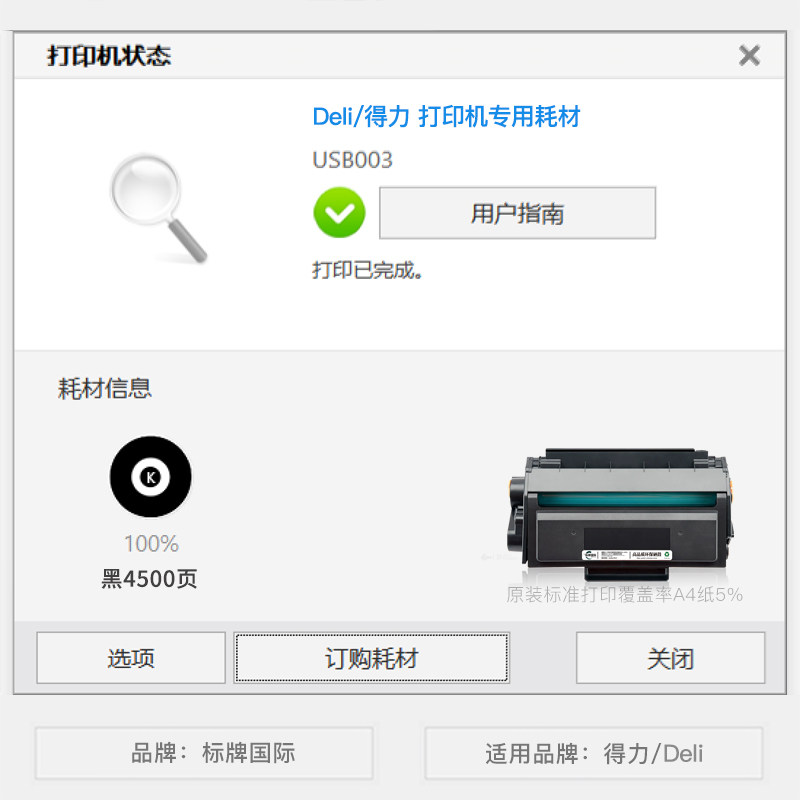The width and height of the screenshot is (800, 800).
Task: Click 订购耗材 to order supplies
Action: (x=371, y=658)
